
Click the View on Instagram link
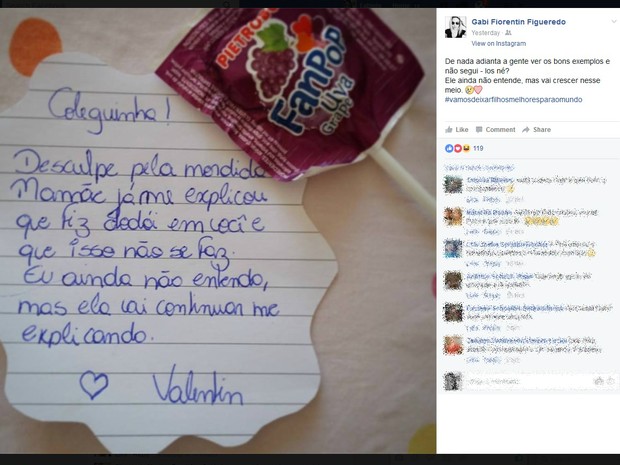coord(499,43)
